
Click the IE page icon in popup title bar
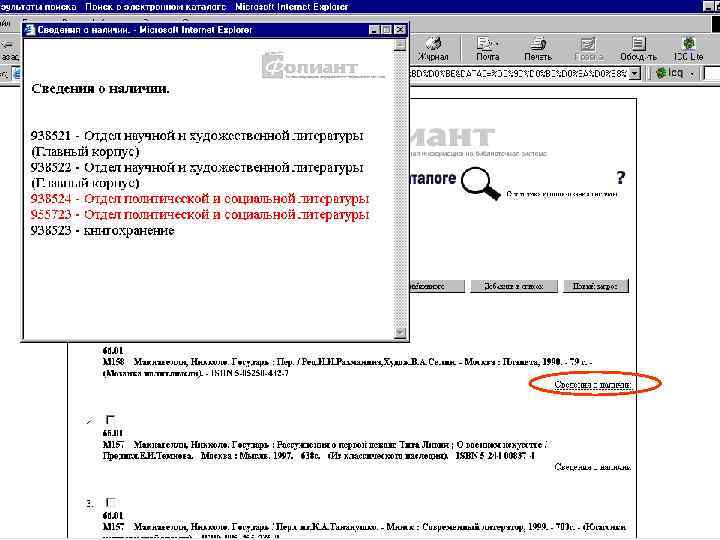point(30,30)
